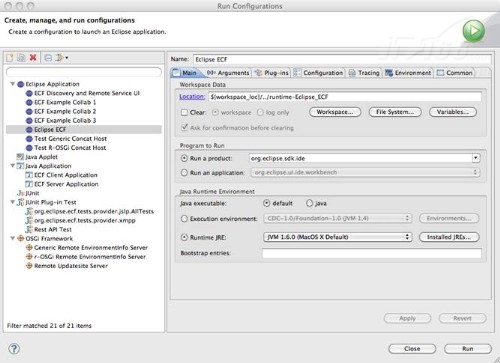
Task: Click icon of Generic Remote EnvironmentInfo Server
Action: 29,248
